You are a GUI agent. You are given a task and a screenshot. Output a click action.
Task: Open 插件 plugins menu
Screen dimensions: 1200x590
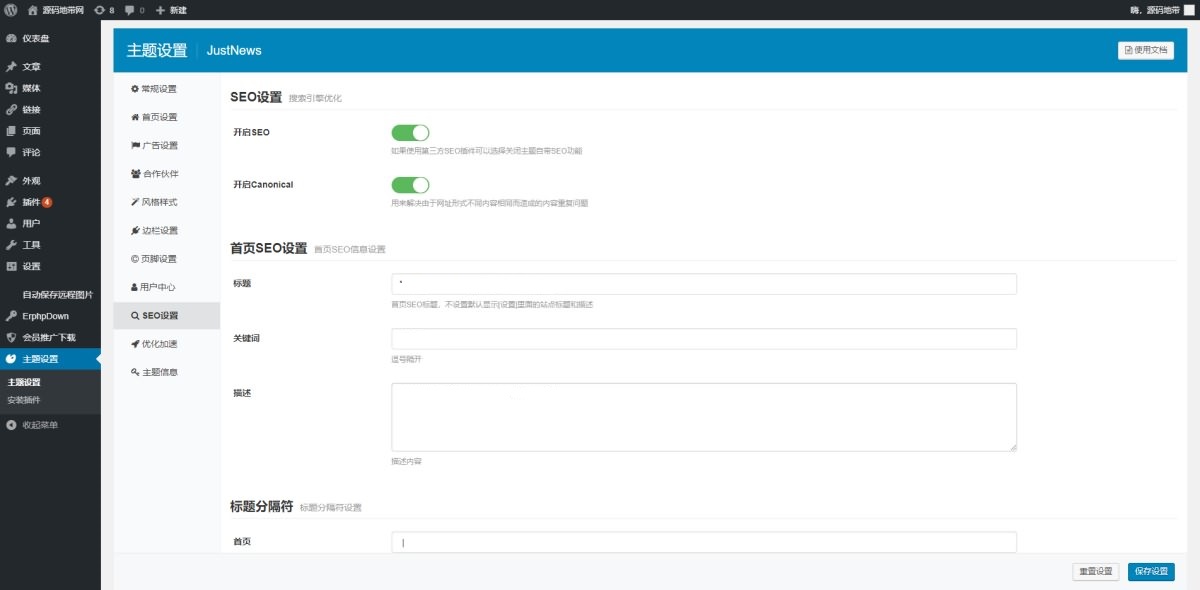(50, 202)
